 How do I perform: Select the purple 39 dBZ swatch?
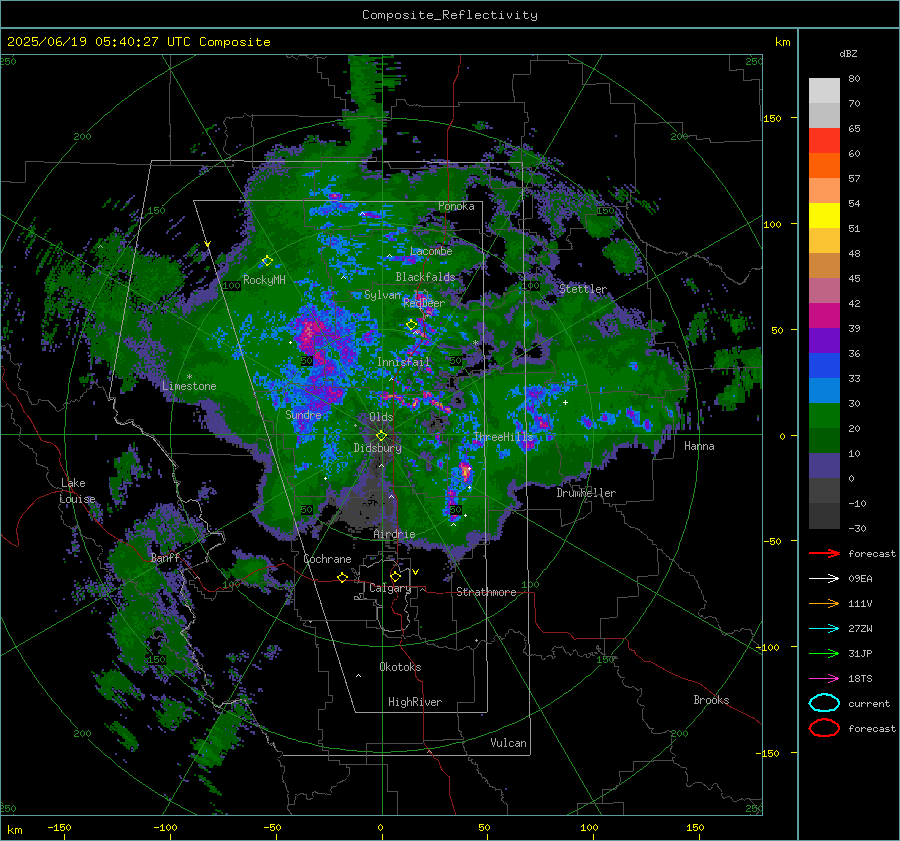click(824, 340)
